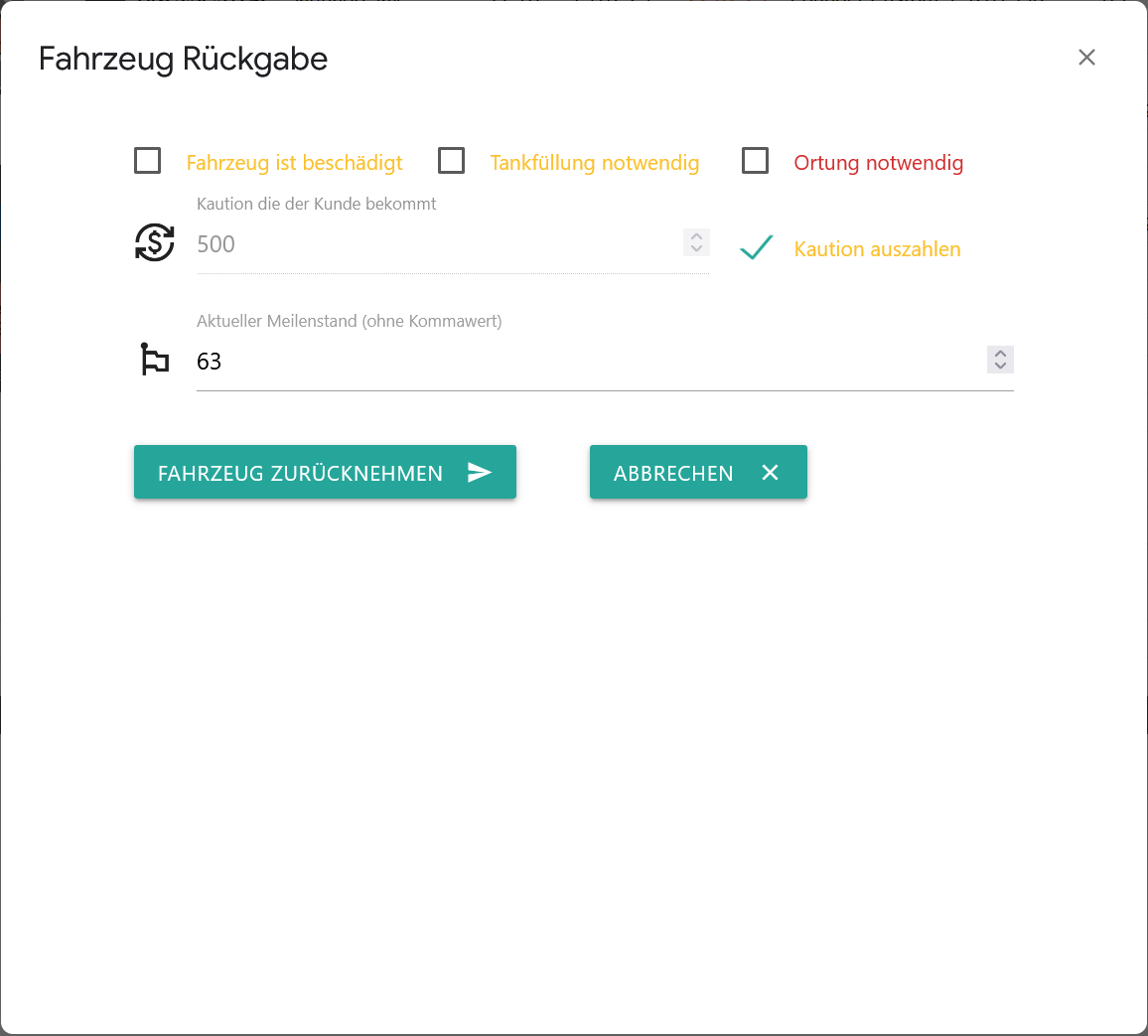Image resolution: width=1148 pixels, height=1036 pixels.
Task: Increase the Meilenstand with up arrow
Action: pos(1000,353)
